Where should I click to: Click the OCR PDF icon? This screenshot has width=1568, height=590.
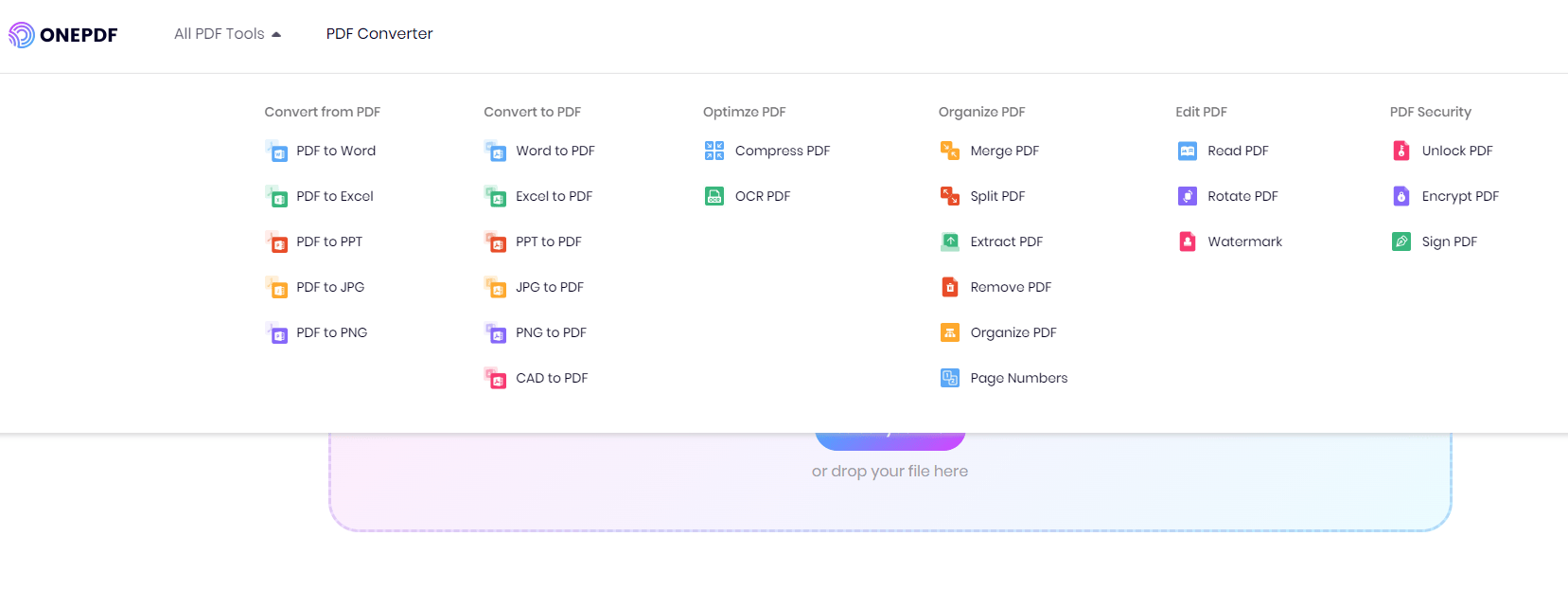point(714,196)
